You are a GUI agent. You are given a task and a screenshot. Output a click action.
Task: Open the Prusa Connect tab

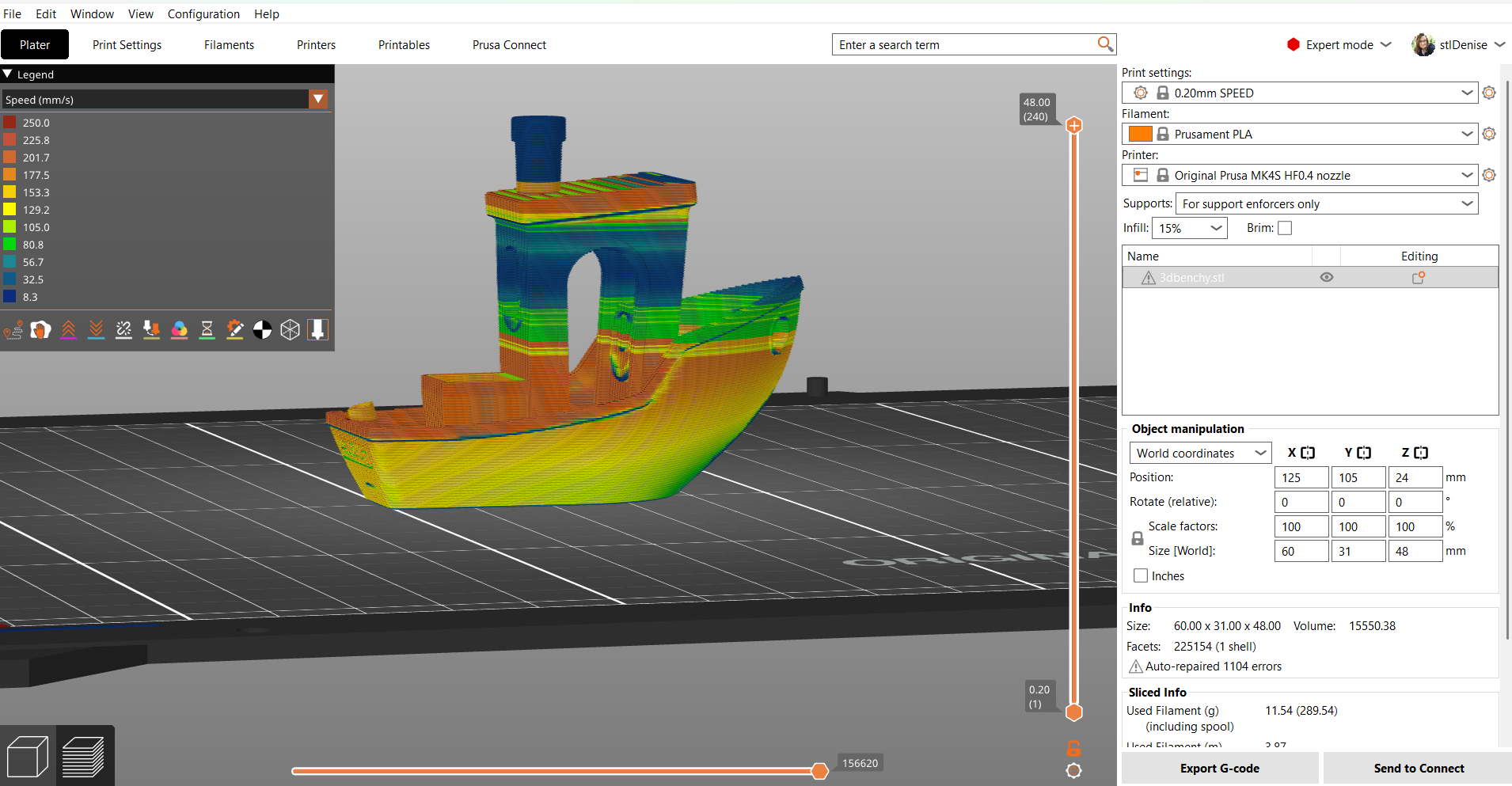[509, 44]
